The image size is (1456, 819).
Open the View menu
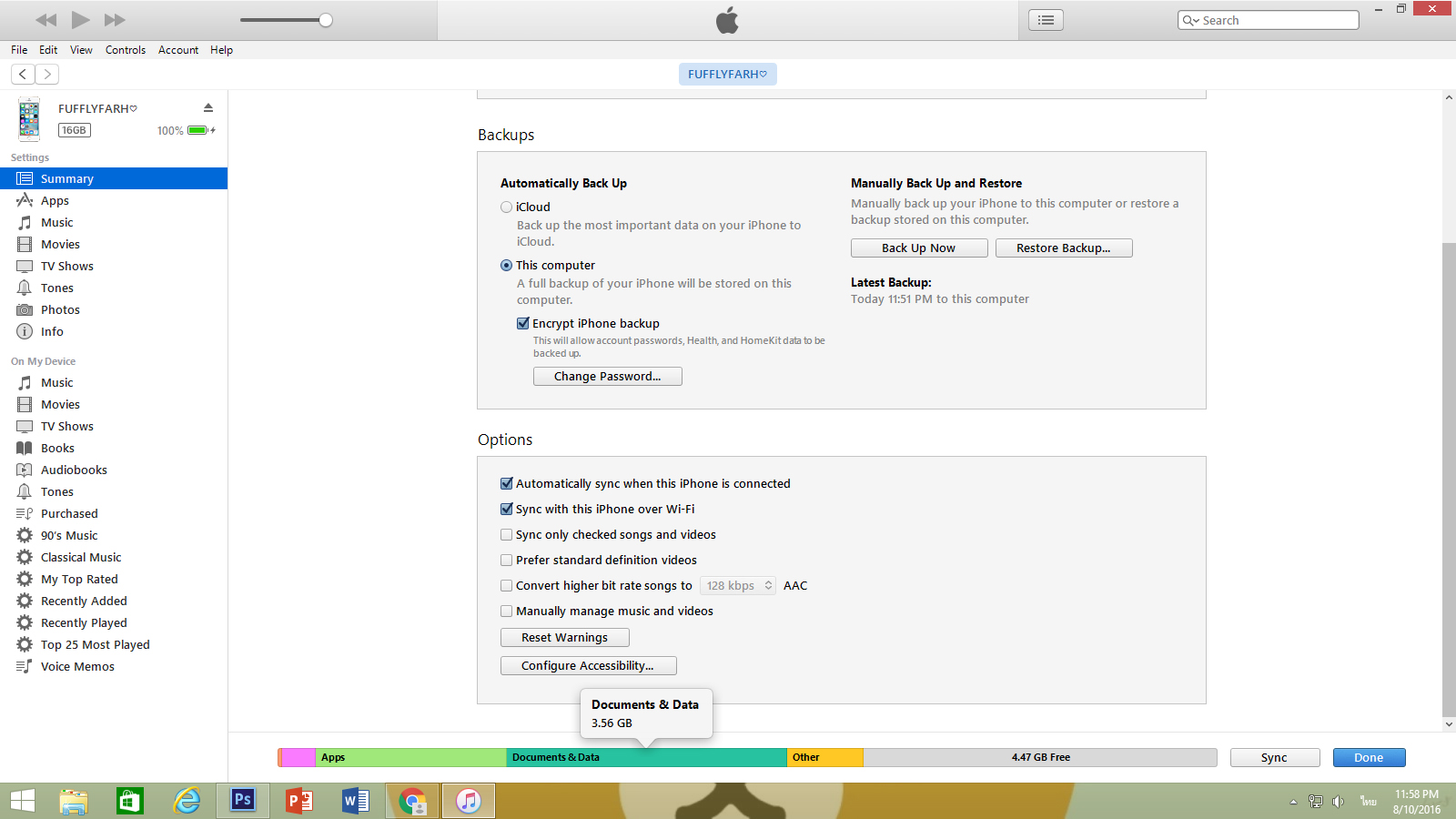(81, 50)
